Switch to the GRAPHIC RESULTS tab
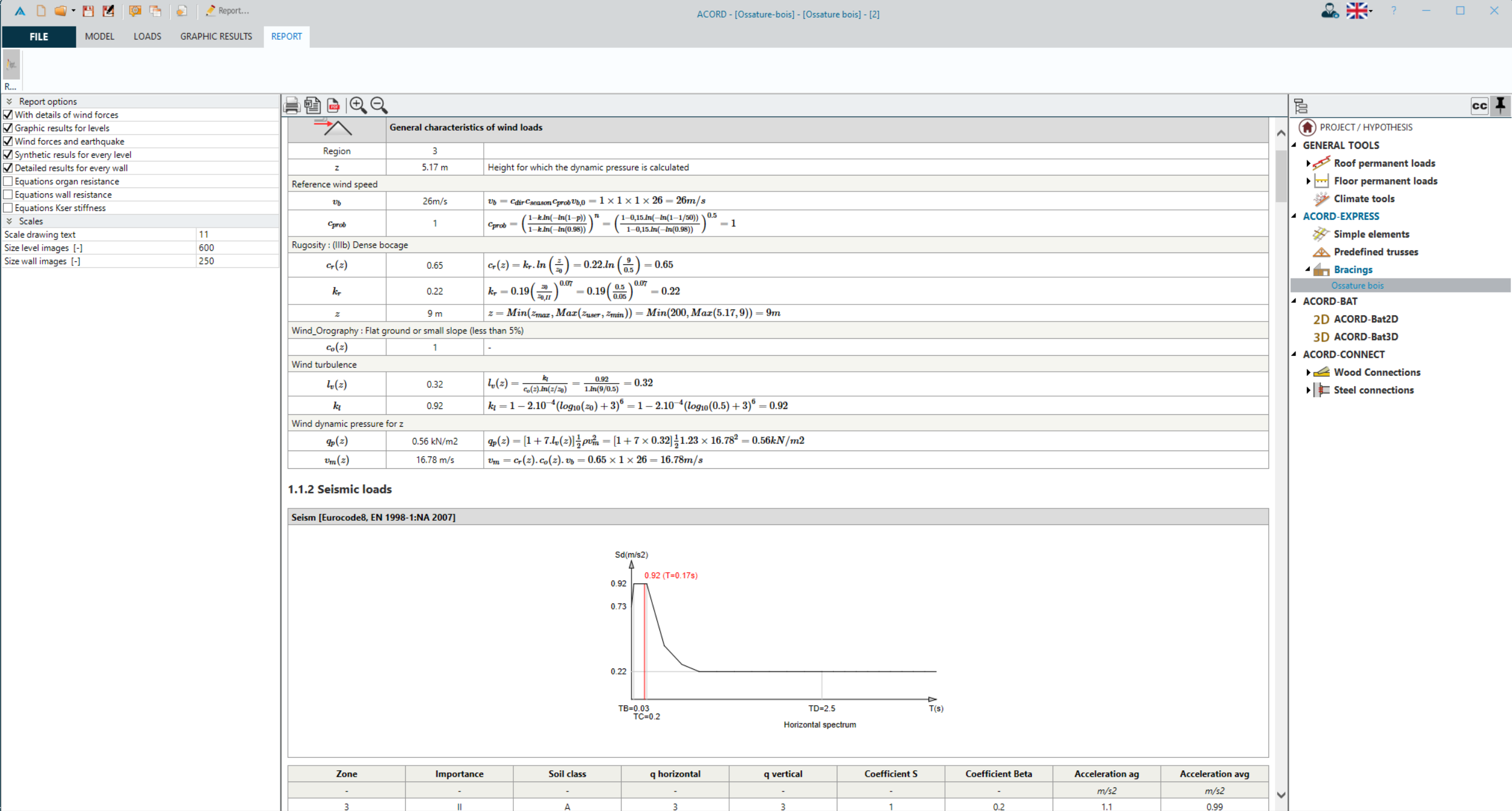The width and height of the screenshot is (1512, 811). pos(216,37)
